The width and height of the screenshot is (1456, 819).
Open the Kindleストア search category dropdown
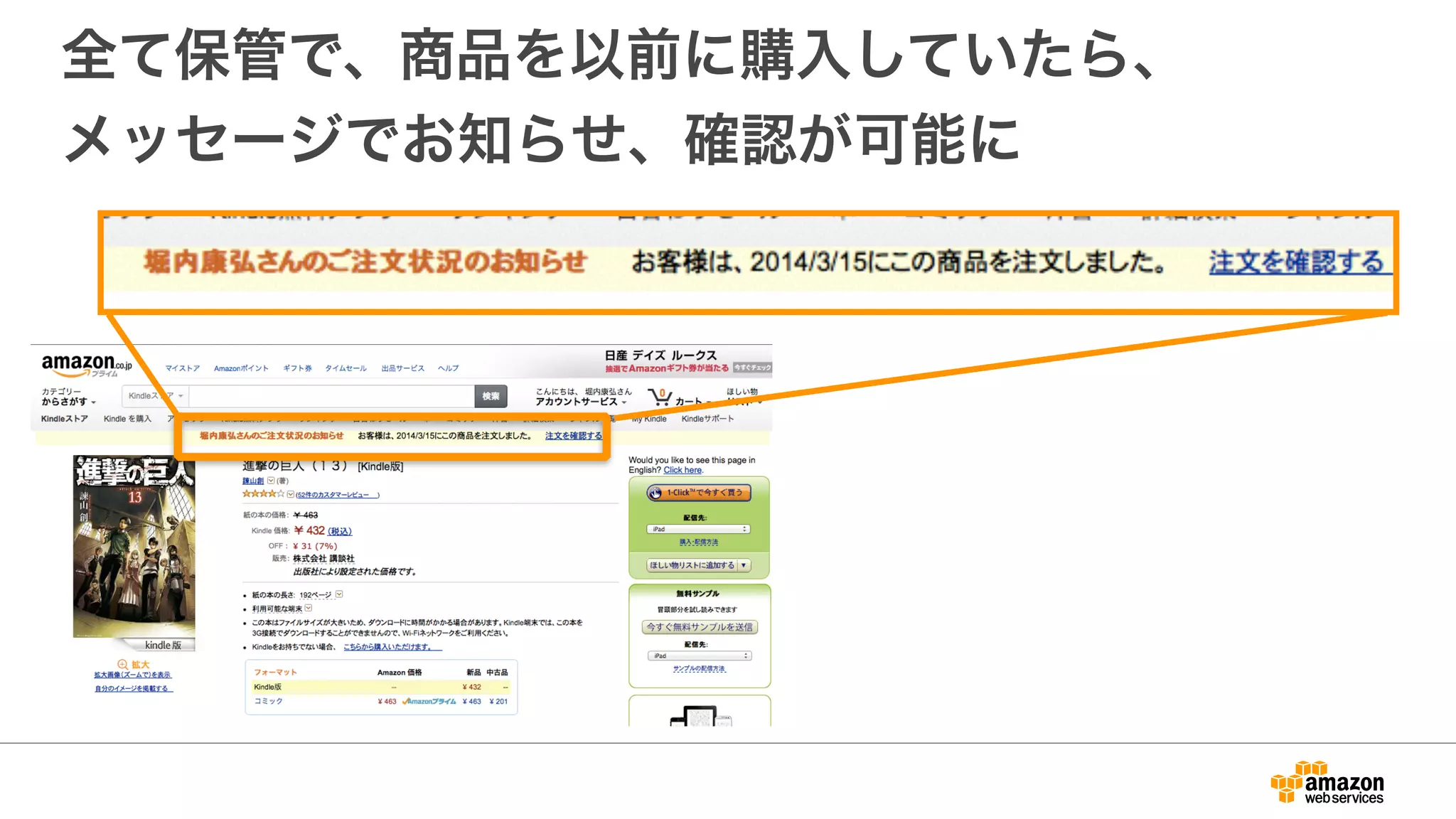[155, 396]
